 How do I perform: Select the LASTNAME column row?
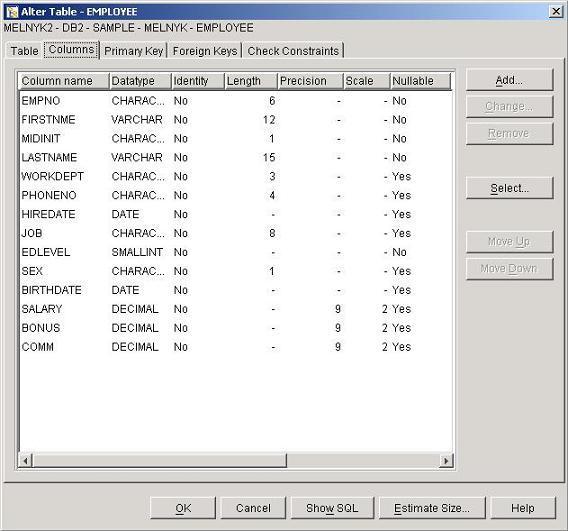click(x=235, y=158)
